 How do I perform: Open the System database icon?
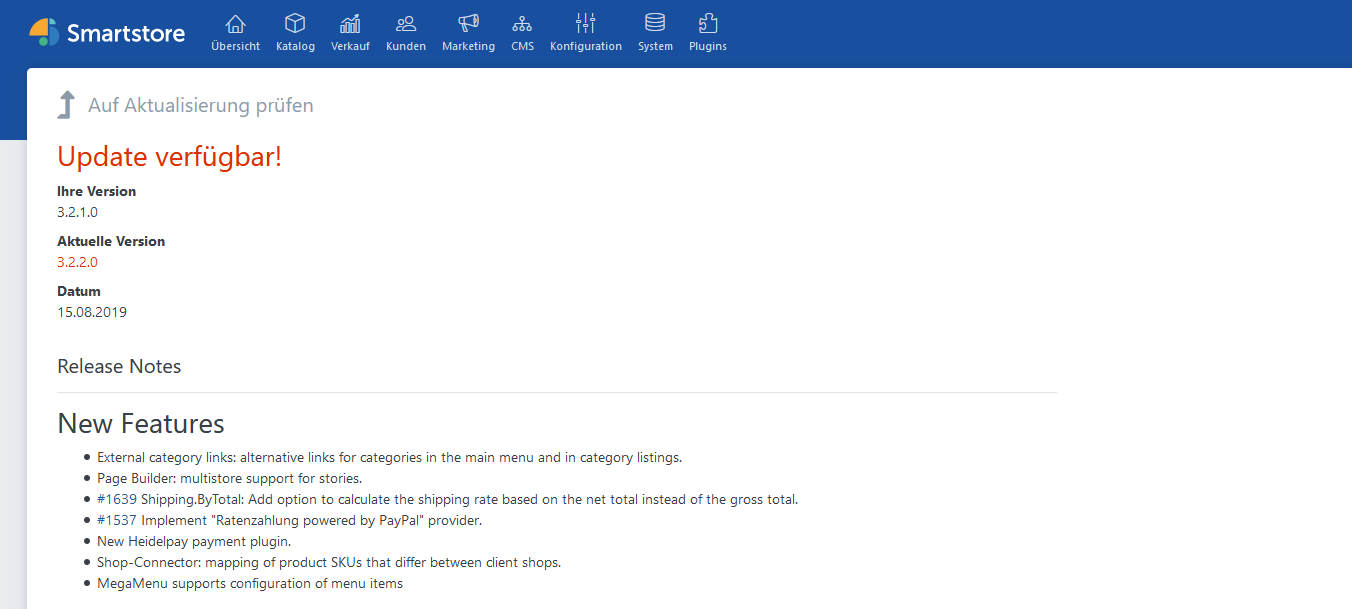click(x=655, y=24)
